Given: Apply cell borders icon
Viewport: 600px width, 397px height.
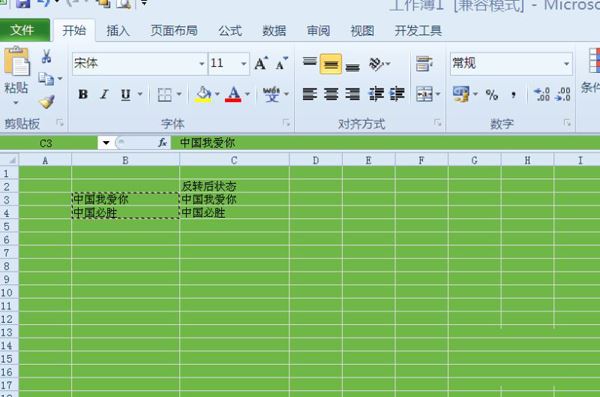Looking at the screenshot, I should pos(165,94).
